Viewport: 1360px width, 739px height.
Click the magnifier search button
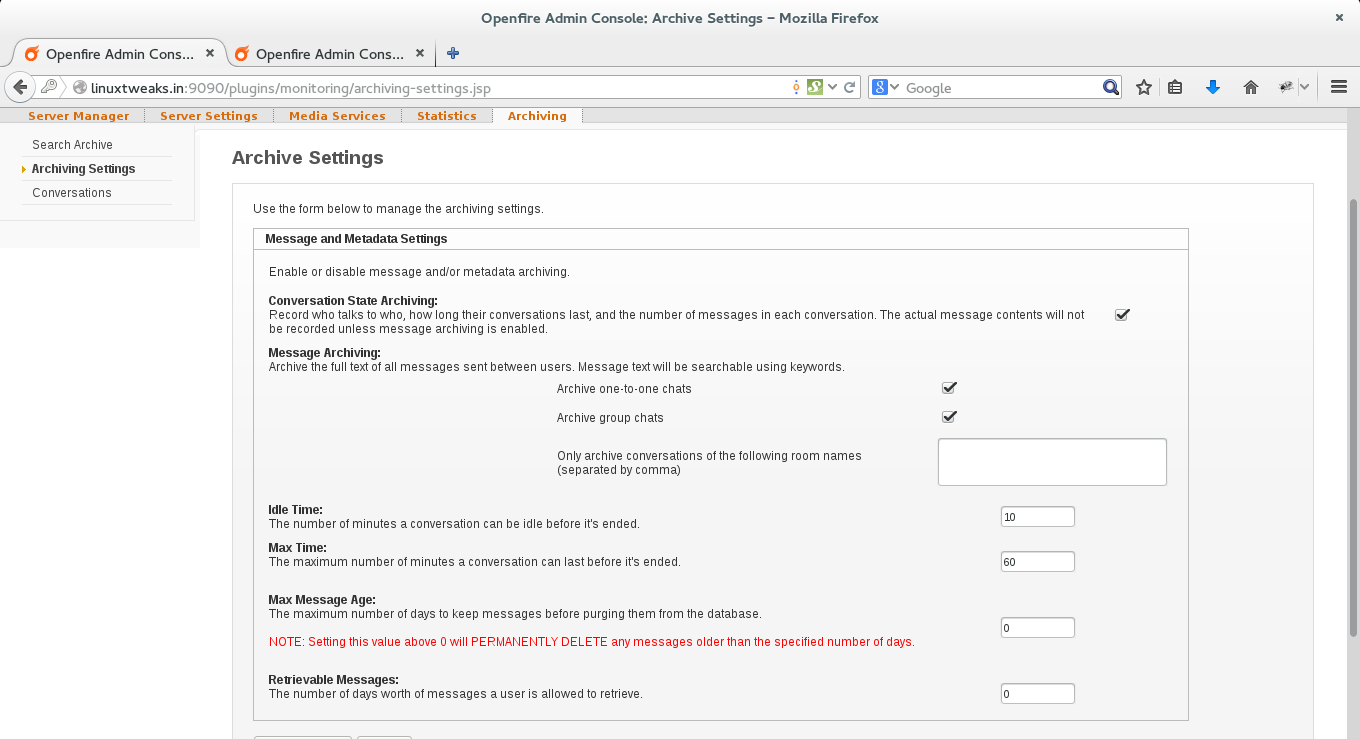point(1111,87)
